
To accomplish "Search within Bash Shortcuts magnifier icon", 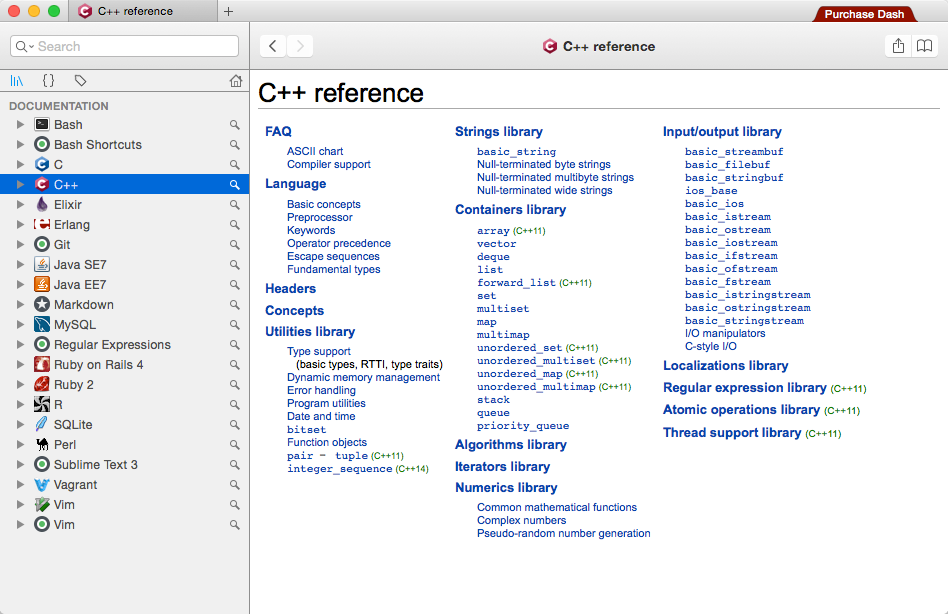I will click(x=235, y=144).
